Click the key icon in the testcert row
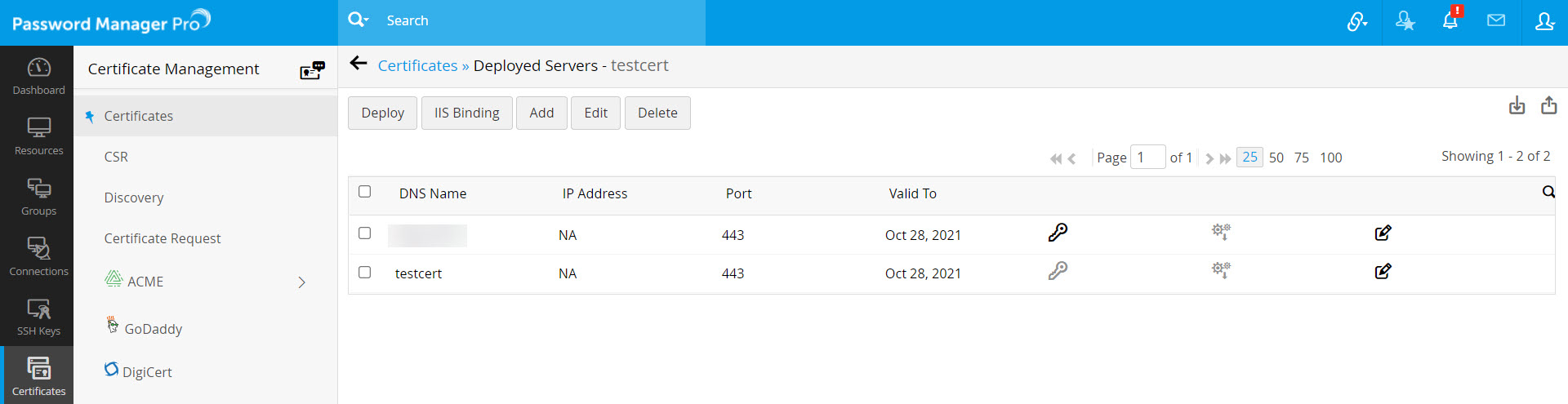This screenshot has width=1568, height=404. coord(1058,271)
